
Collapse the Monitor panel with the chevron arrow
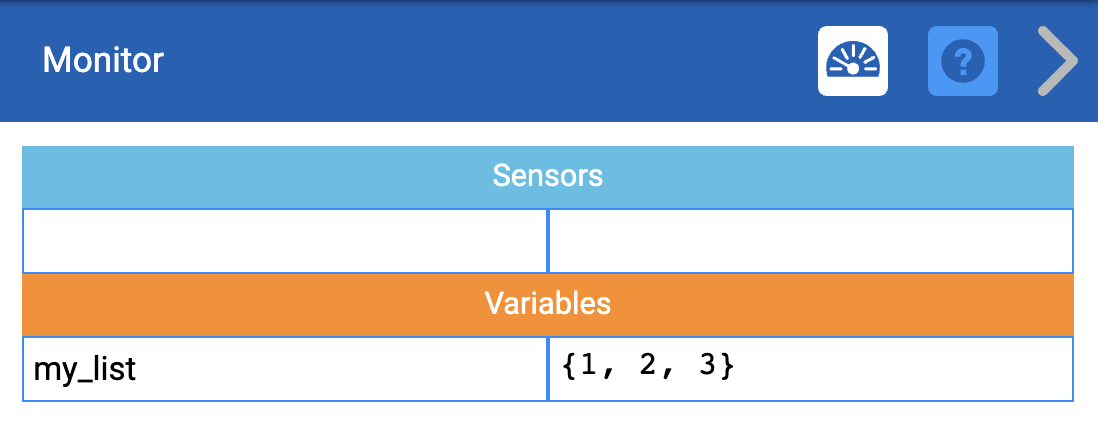pyautogui.click(x=1057, y=61)
